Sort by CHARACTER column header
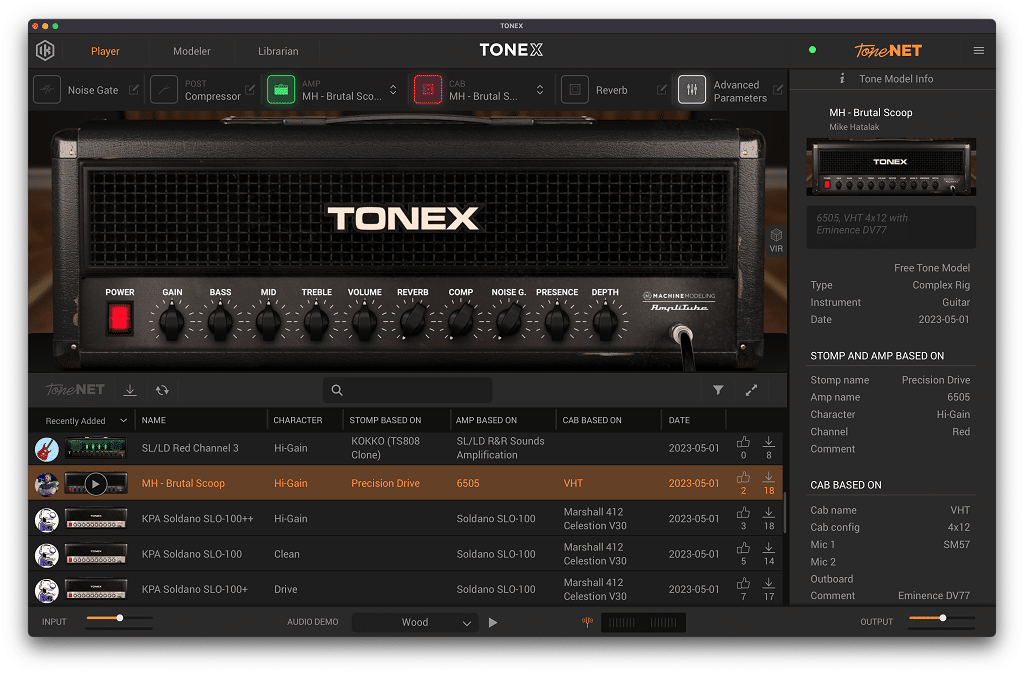This screenshot has height=674, width=1024. pos(298,420)
